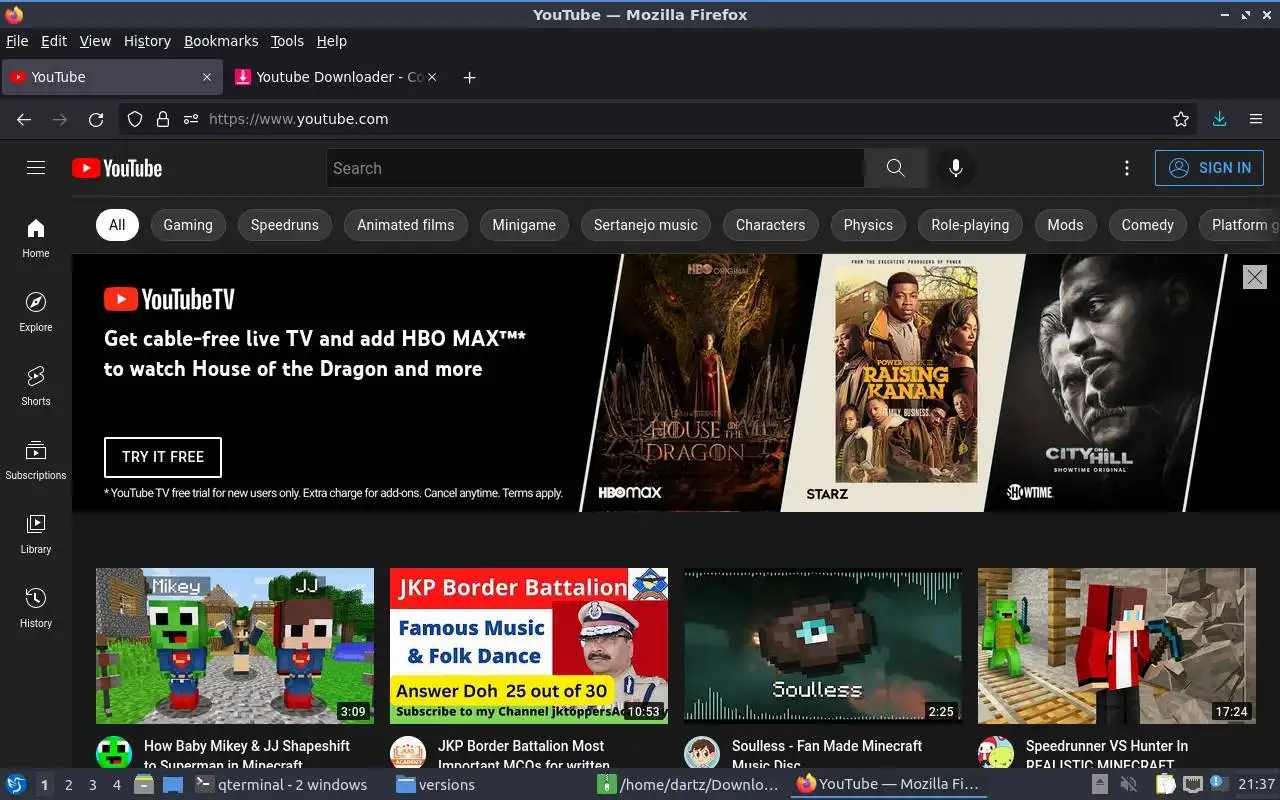Select the All filter chip
1280x800 pixels.
pyautogui.click(x=117, y=225)
